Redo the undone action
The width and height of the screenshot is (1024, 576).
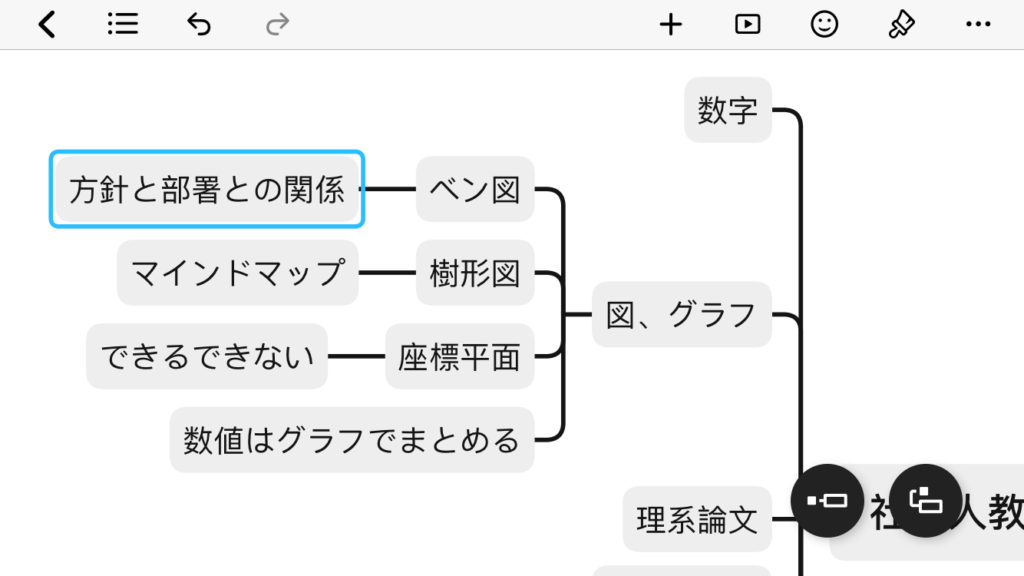pyautogui.click(x=277, y=25)
